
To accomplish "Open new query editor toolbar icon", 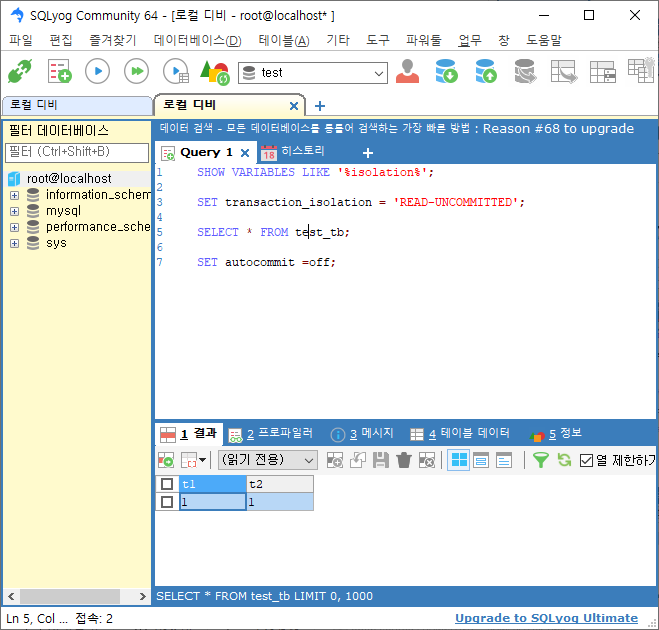I will (59, 71).
